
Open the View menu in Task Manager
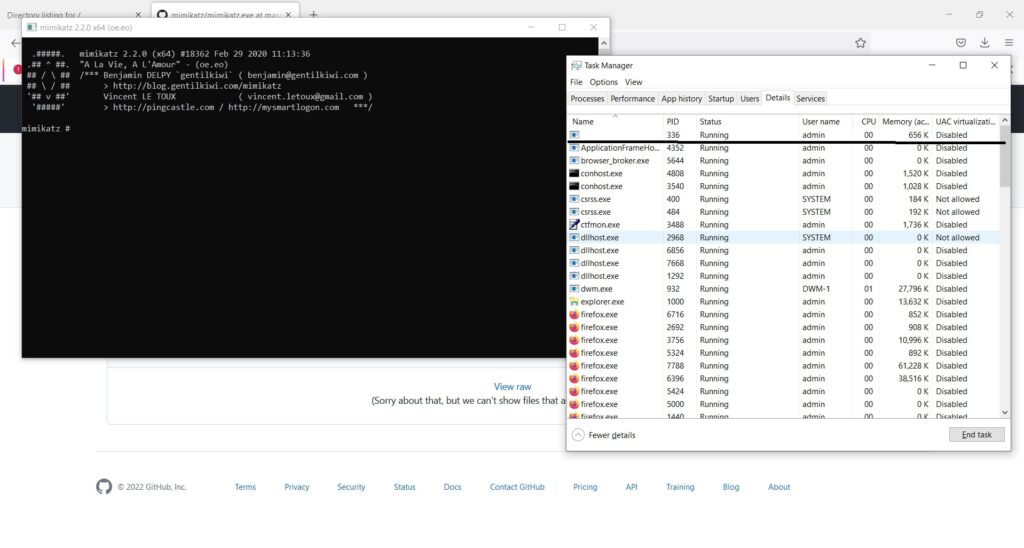(633, 82)
